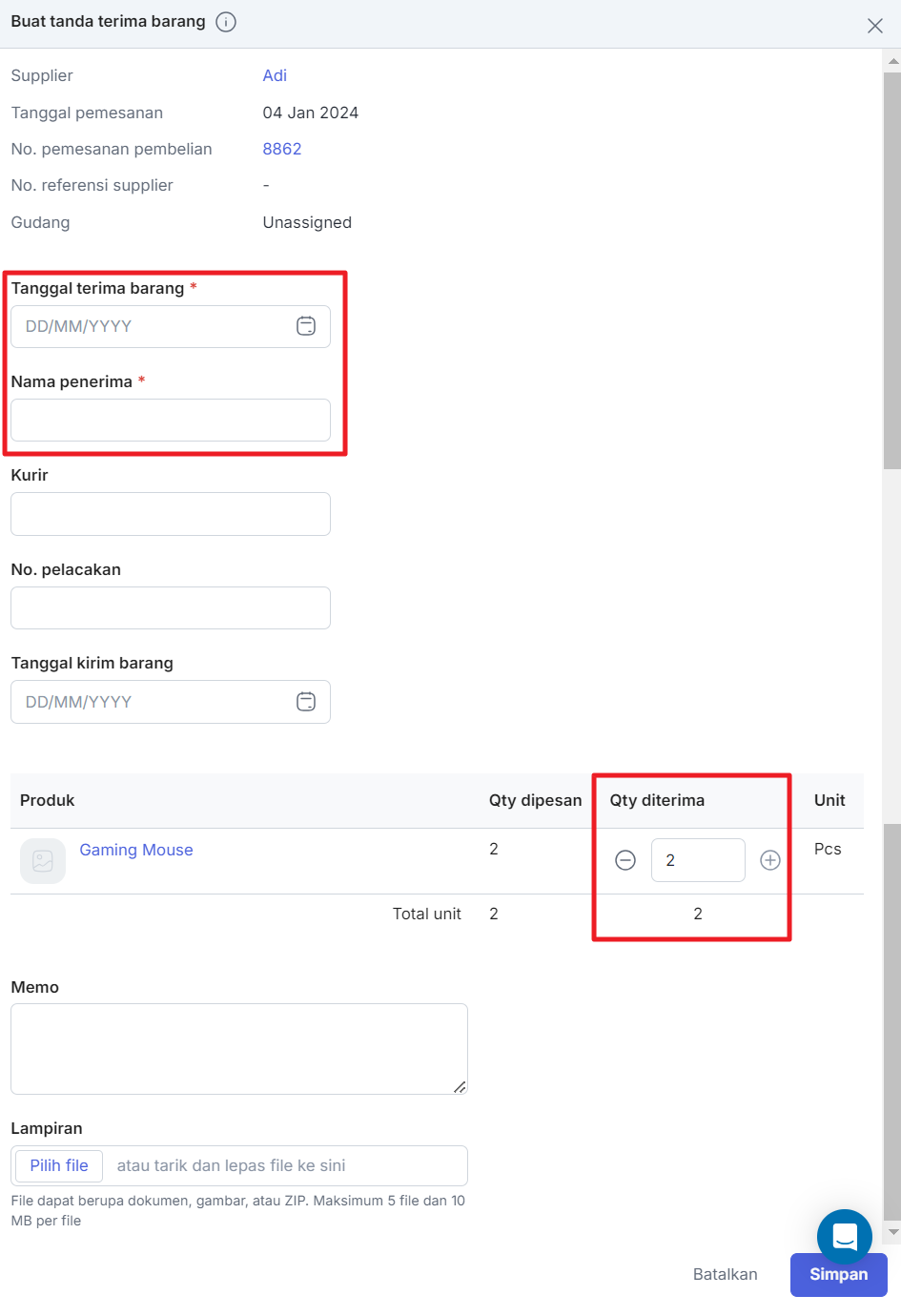Image resolution: width=901 pixels, height=1316 pixels.
Task: Click the Simpan button
Action: 839,1275
